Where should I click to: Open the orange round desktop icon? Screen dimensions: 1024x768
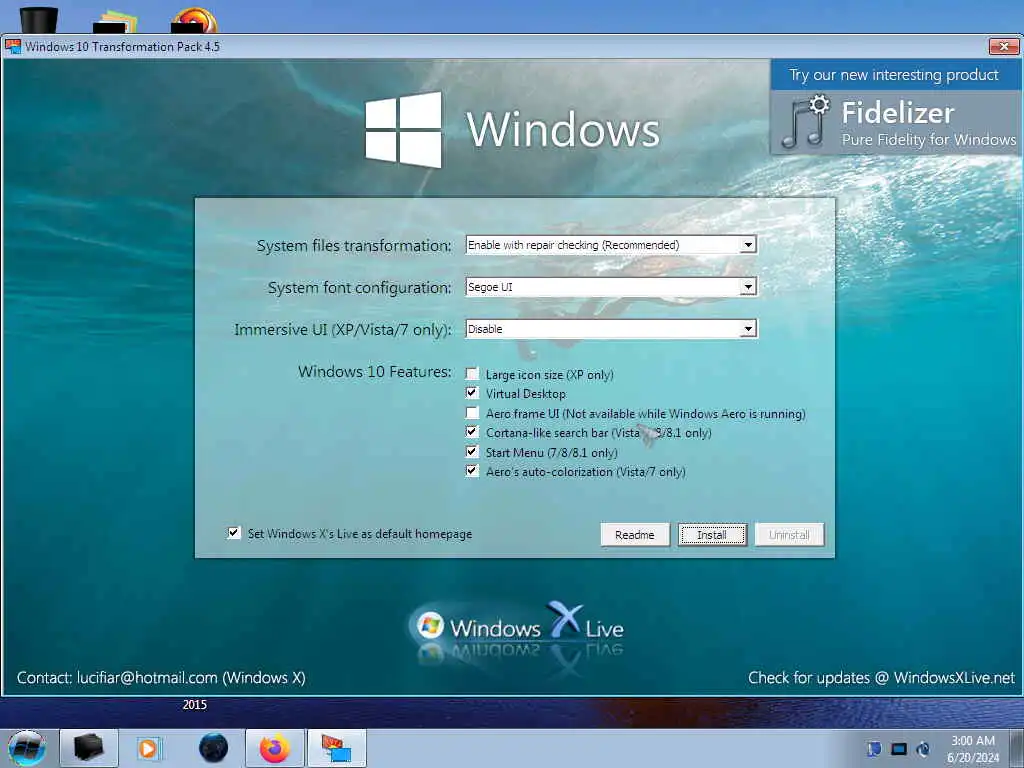[x=194, y=20]
